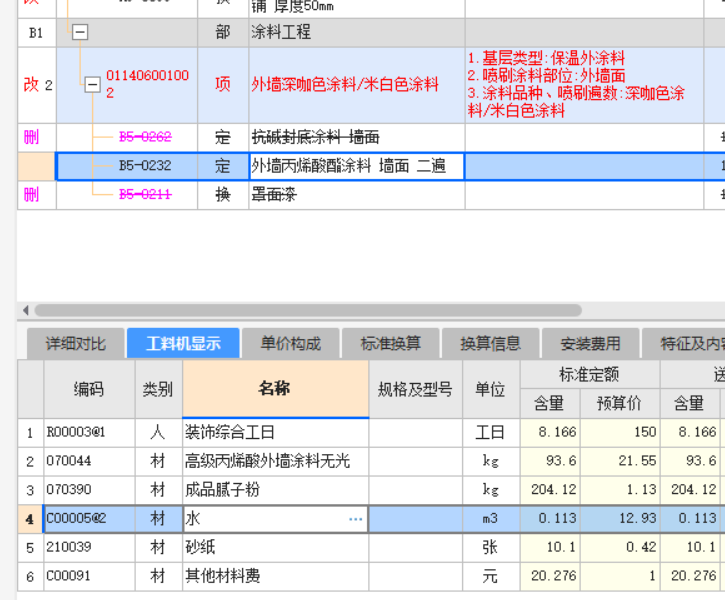The image size is (725, 600).
Task: Click the 标准定额 column group header
Action: 590,374
